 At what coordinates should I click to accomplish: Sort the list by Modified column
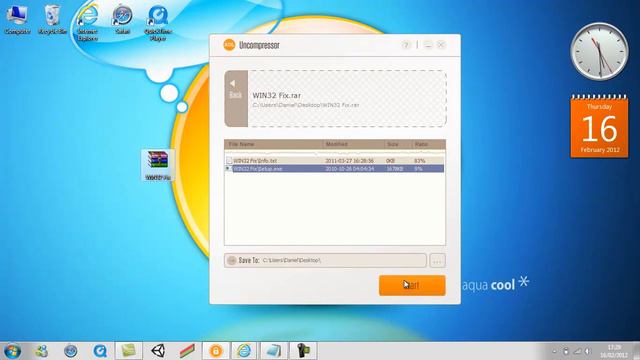(353, 144)
